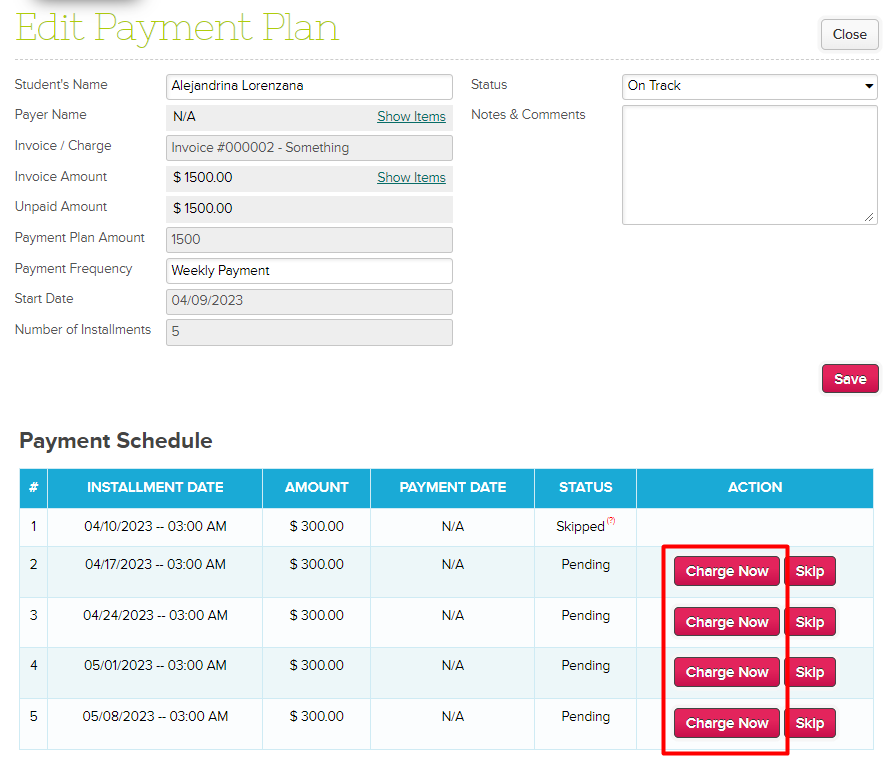The width and height of the screenshot is (893, 763).
Task: Charge Now for installment 3
Action: pyautogui.click(x=726, y=622)
